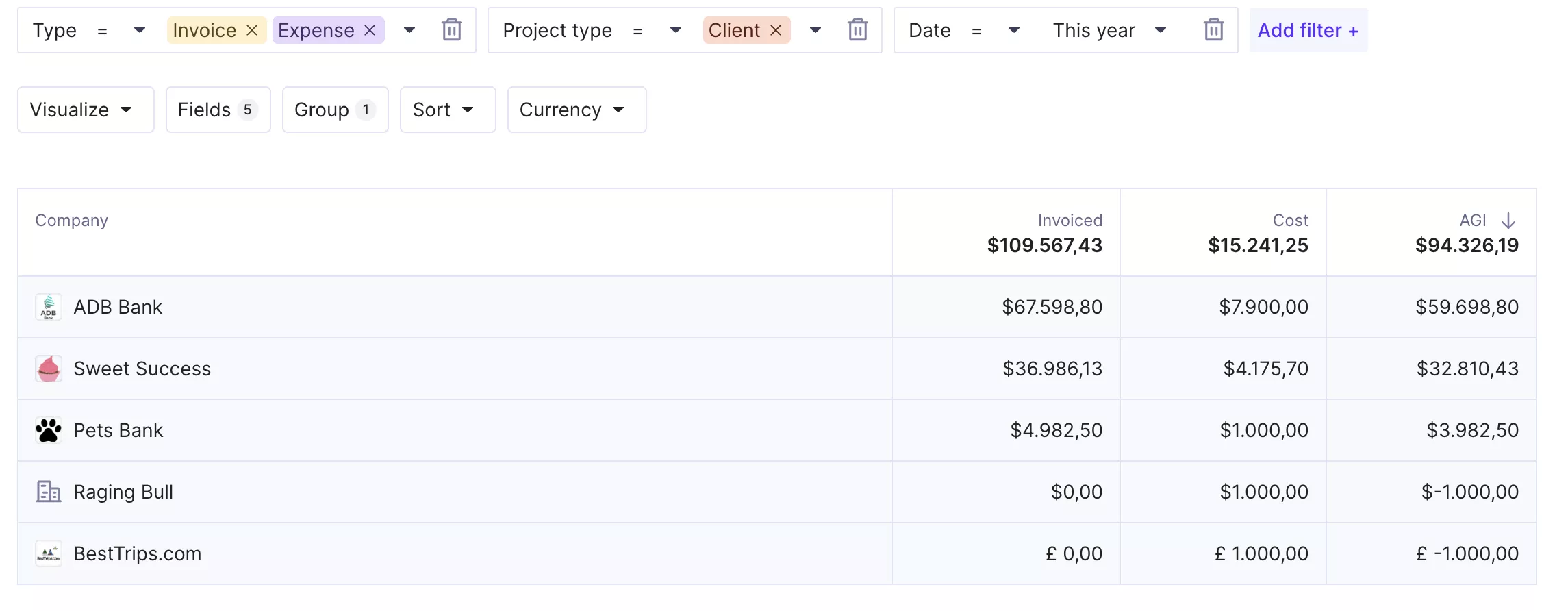Remove the Invoice tag from Type filter

252,30
